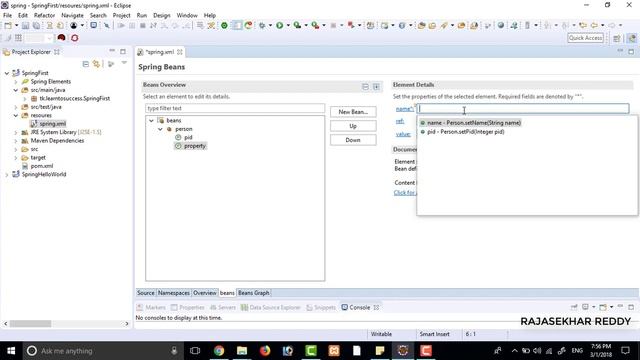640x360 pixels.
Task: Collapse the src/main/java folder
Action: [x=16, y=90]
